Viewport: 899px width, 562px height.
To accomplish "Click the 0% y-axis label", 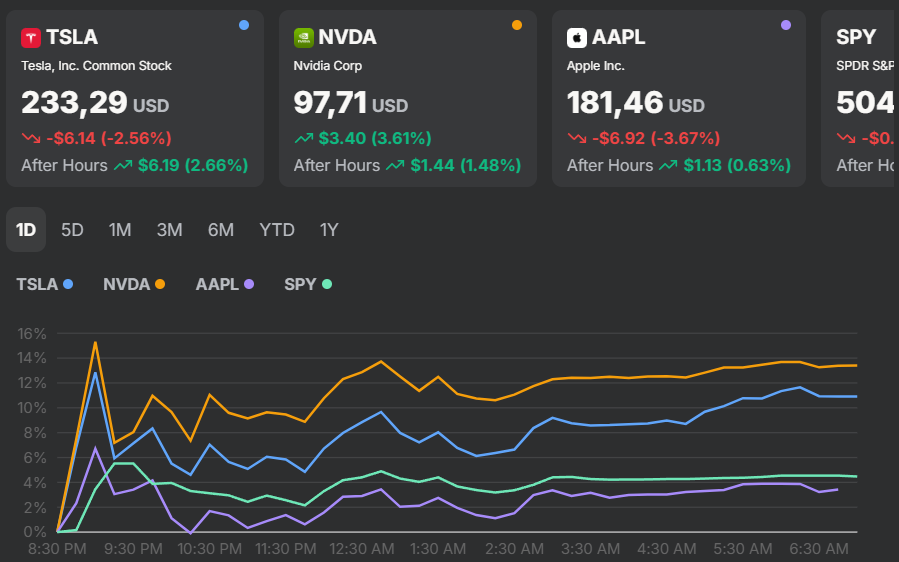I will [35, 532].
